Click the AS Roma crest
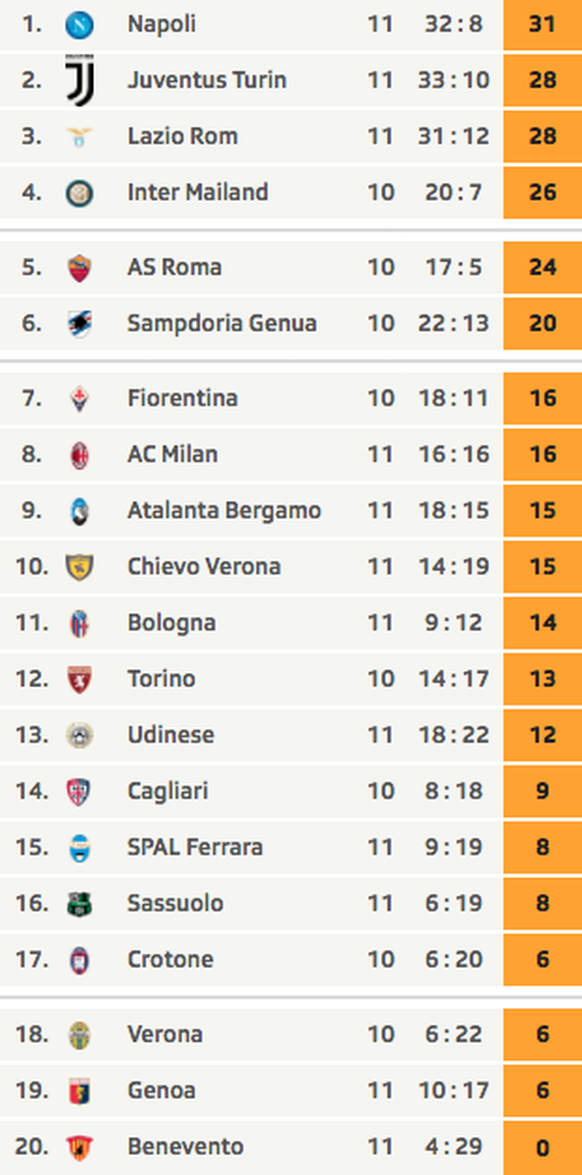The height and width of the screenshot is (1175, 582). [79, 268]
